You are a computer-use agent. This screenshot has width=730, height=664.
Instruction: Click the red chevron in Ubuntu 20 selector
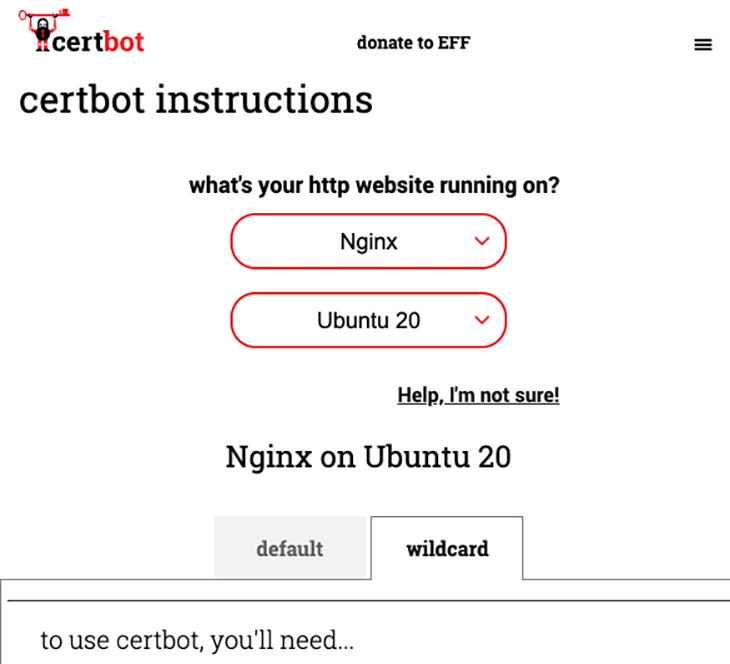click(482, 320)
